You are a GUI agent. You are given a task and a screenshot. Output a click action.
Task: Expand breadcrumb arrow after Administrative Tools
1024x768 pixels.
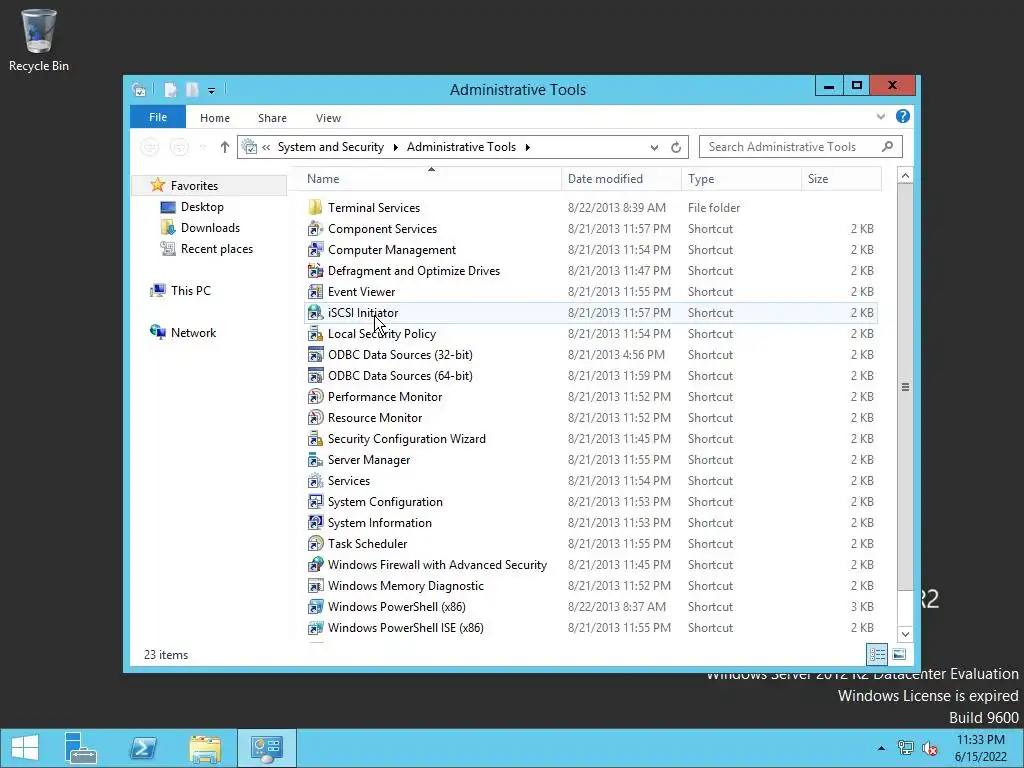pyautogui.click(x=527, y=148)
